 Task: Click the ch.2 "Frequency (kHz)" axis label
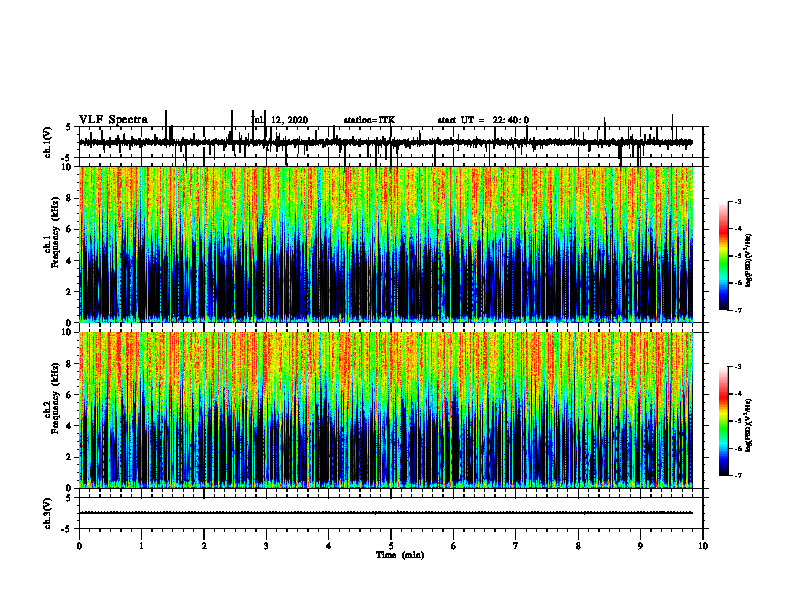point(55,398)
